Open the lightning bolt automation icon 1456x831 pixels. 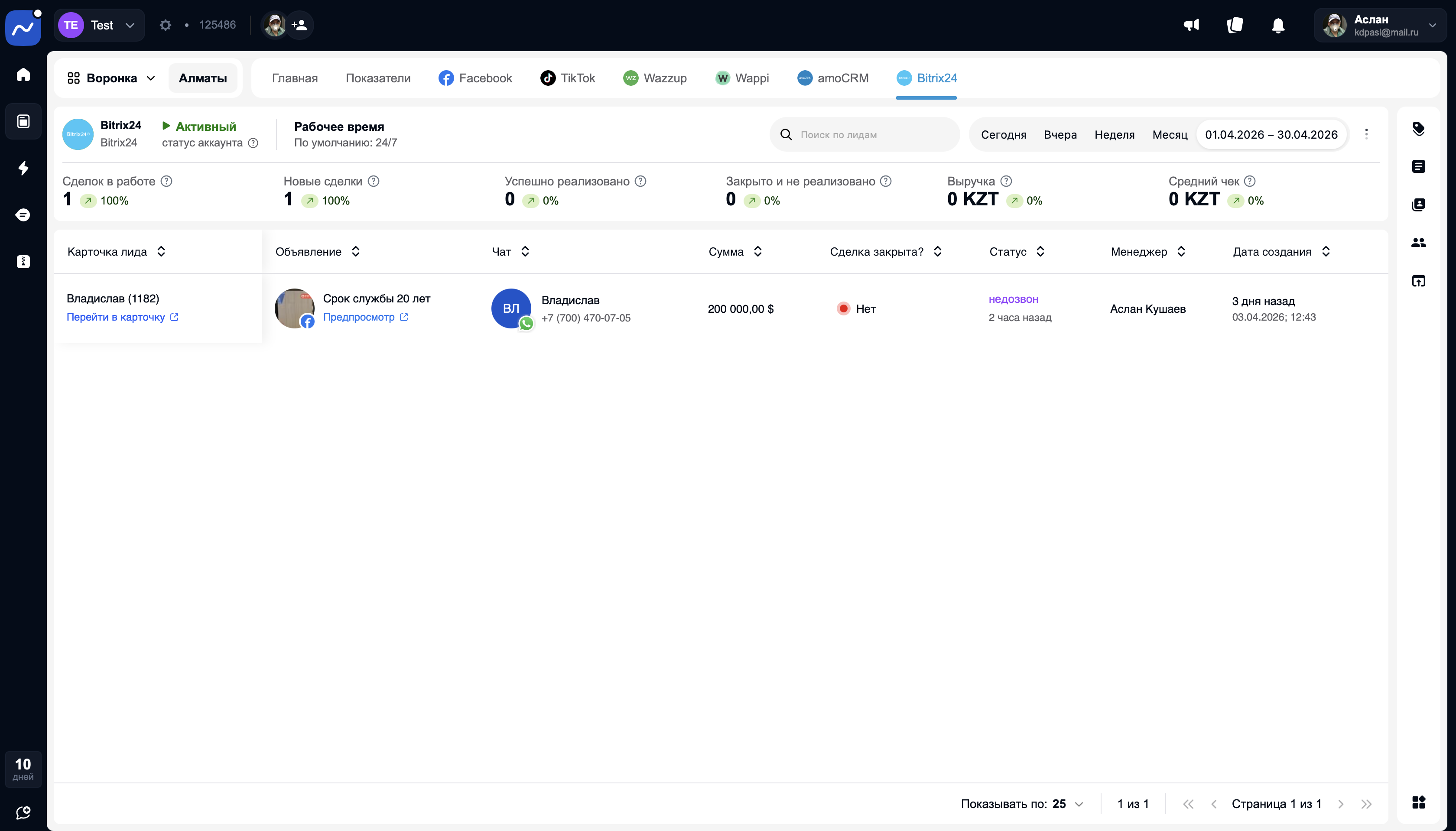pos(23,168)
